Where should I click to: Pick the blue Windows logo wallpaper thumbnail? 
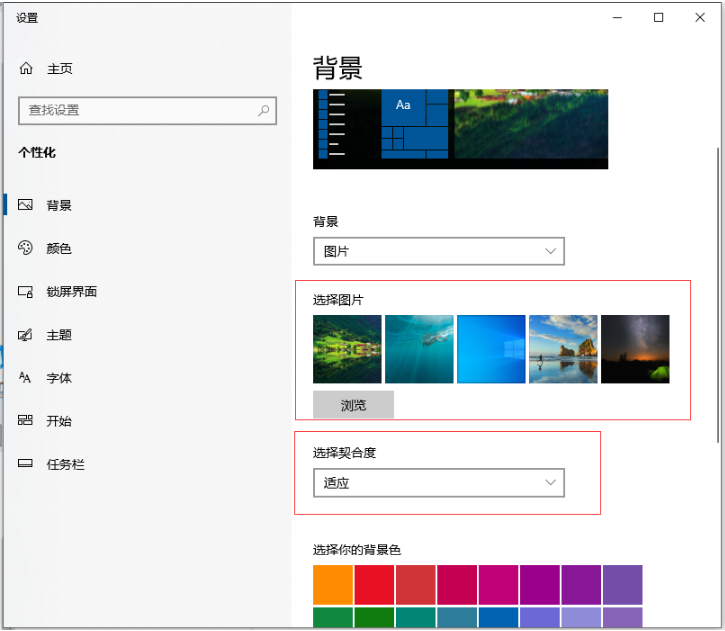pyautogui.click(x=491, y=349)
